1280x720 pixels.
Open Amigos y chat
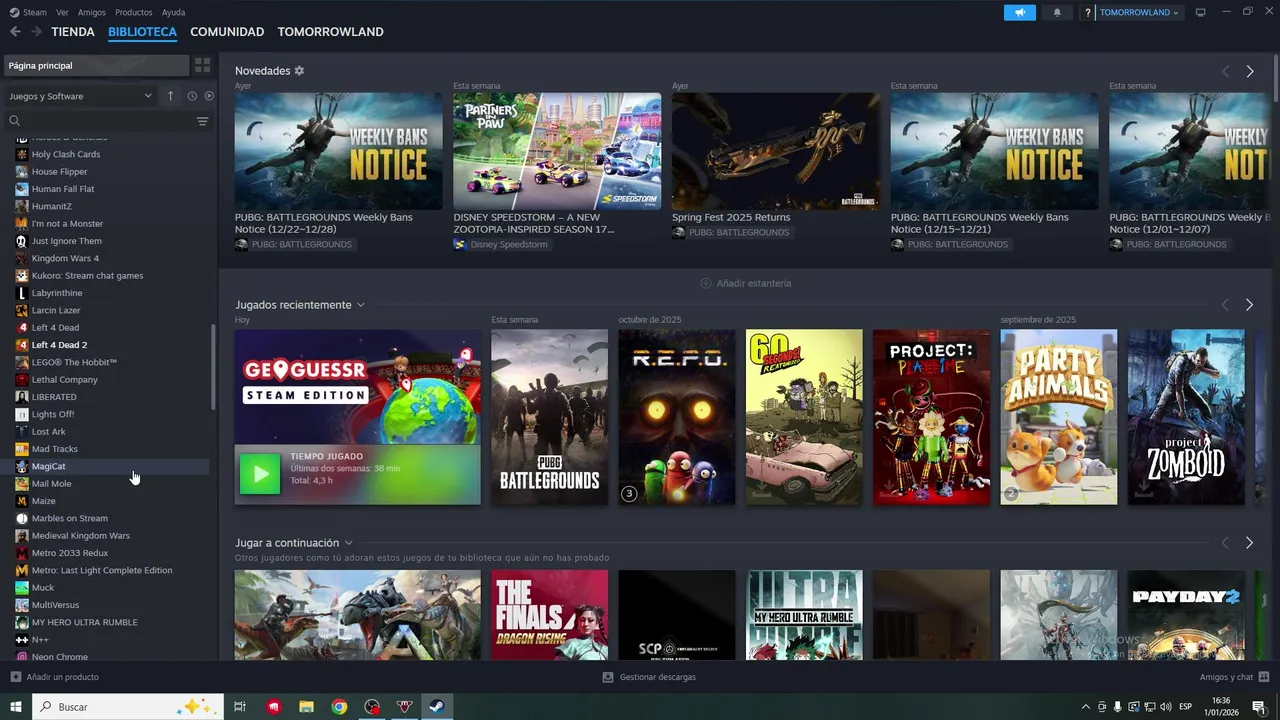(x=1234, y=677)
